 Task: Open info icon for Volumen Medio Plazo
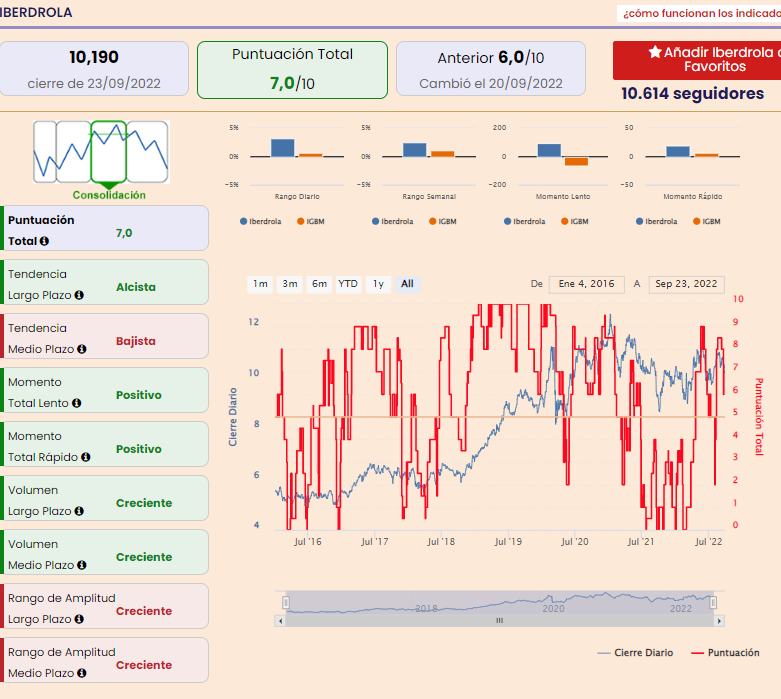coord(82,565)
